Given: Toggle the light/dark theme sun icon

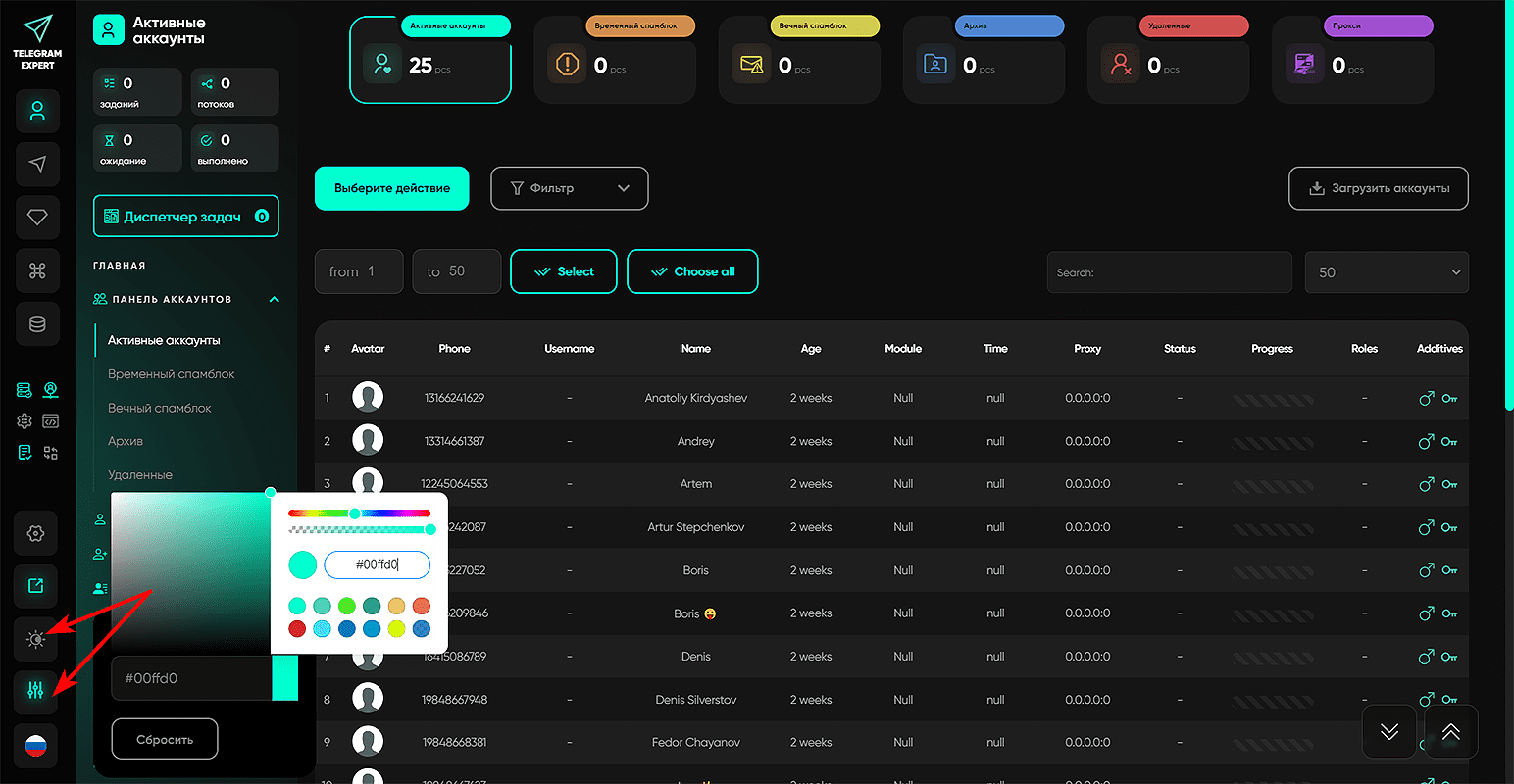Looking at the screenshot, I should point(36,639).
